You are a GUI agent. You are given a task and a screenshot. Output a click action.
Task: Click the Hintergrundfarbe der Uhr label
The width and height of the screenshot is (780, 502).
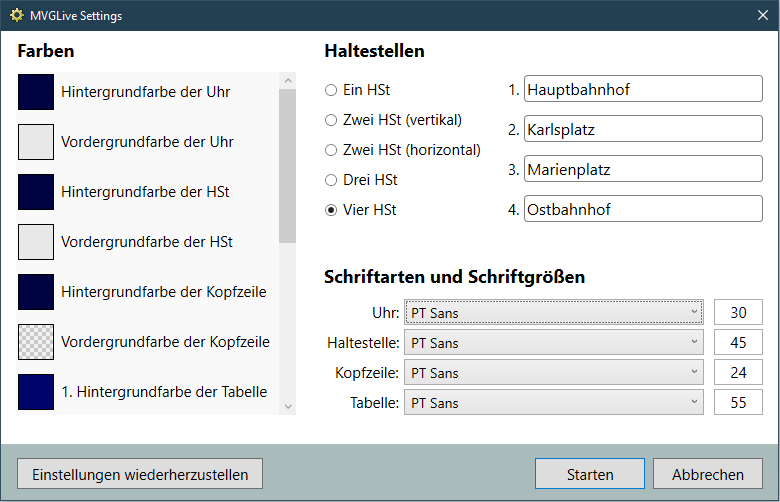pyautogui.click(x=145, y=92)
